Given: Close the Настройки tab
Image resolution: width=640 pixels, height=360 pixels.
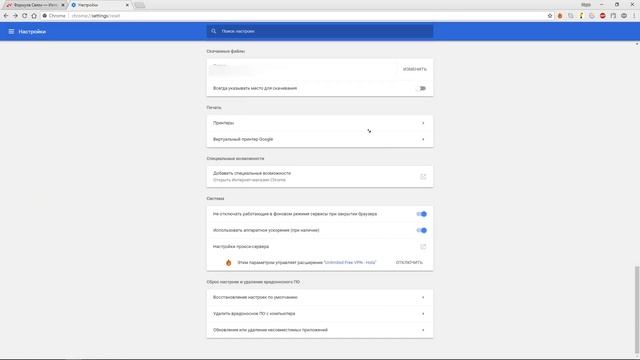Looking at the screenshot, I should tap(127, 5).
